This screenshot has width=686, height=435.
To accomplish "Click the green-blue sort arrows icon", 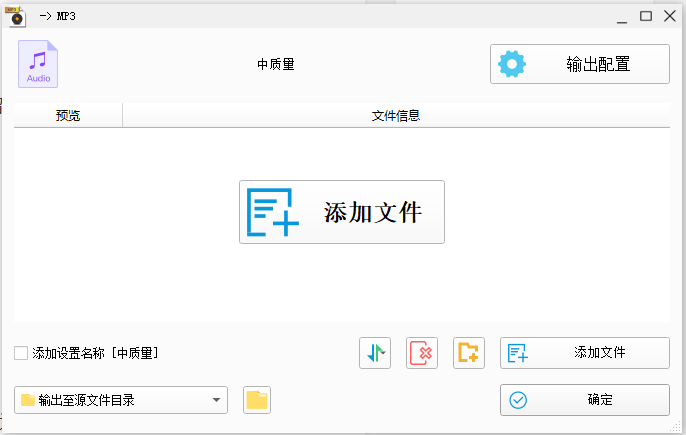I will pyautogui.click(x=375, y=352).
